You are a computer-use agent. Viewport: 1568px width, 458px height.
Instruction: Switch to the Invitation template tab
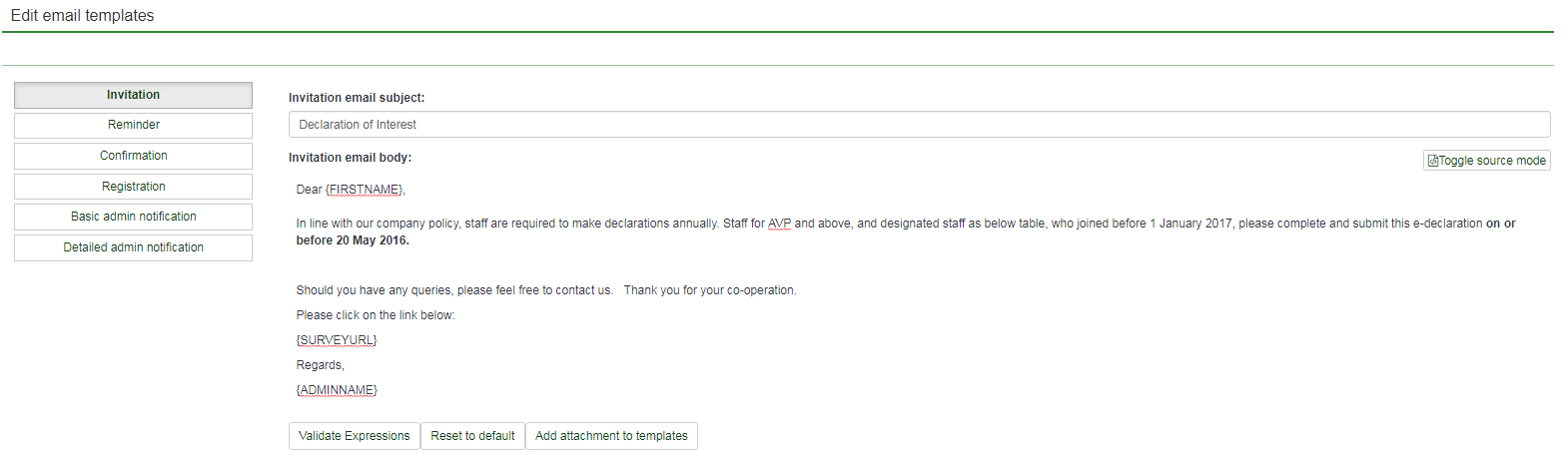point(133,95)
